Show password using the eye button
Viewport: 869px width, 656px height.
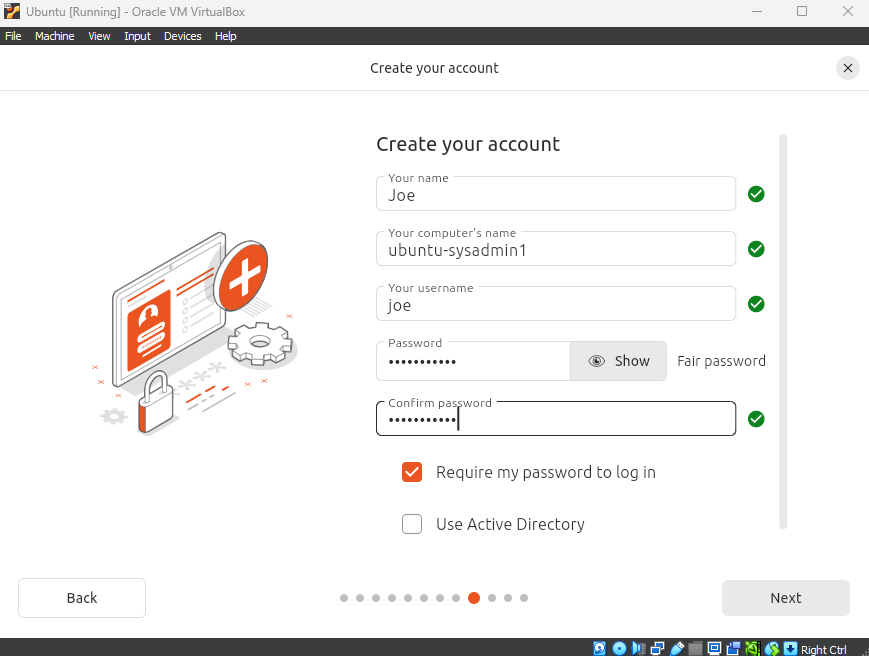coord(618,361)
